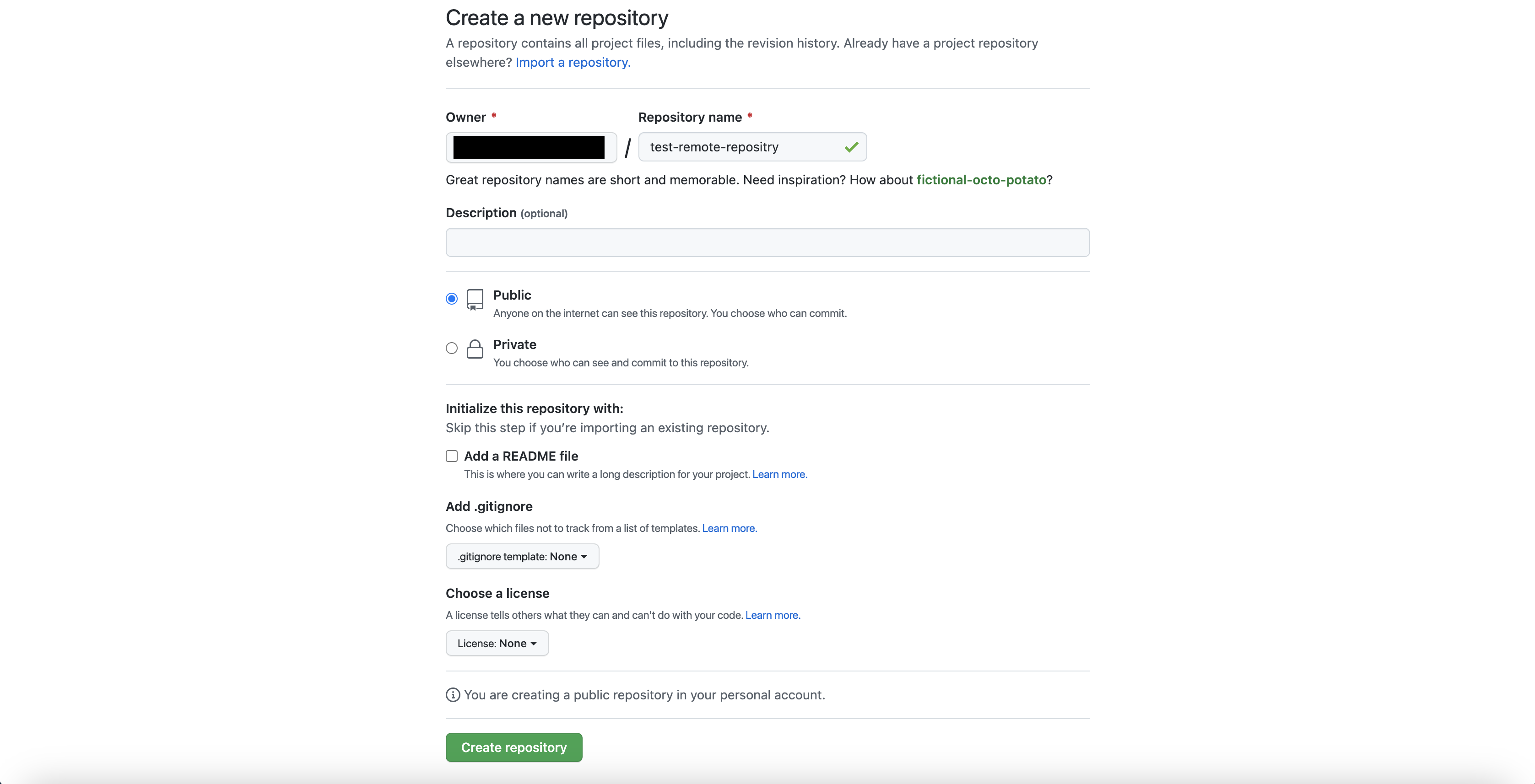
Task: Use the fictional-octo-potato name suggestion
Action: tap(981, 180)
